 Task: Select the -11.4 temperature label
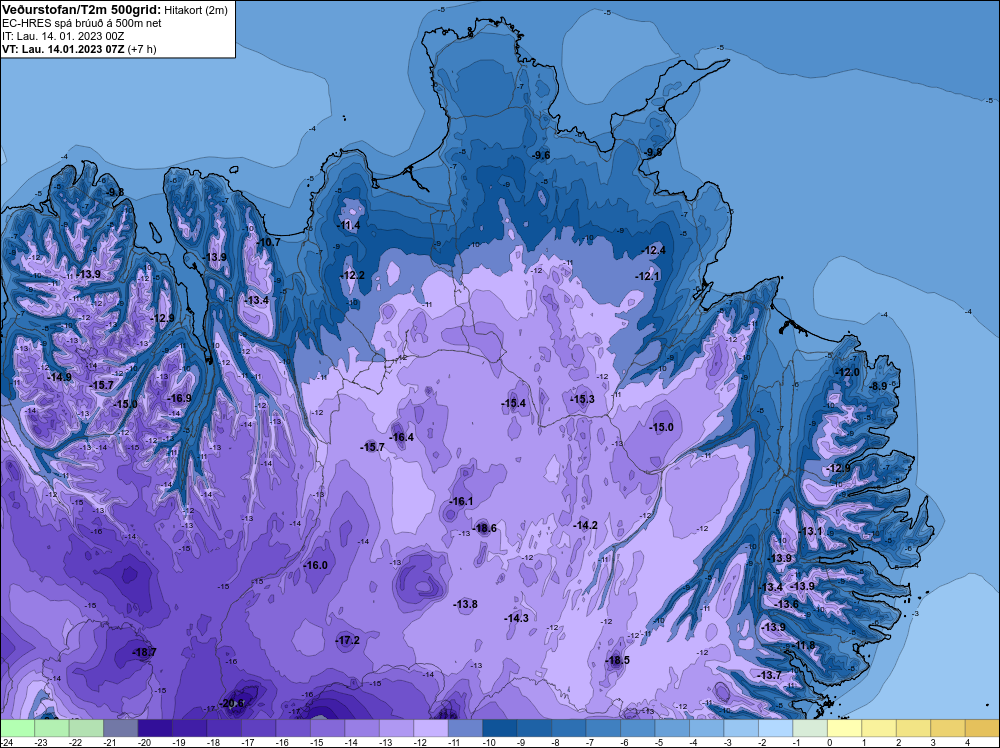pos(348,225)
